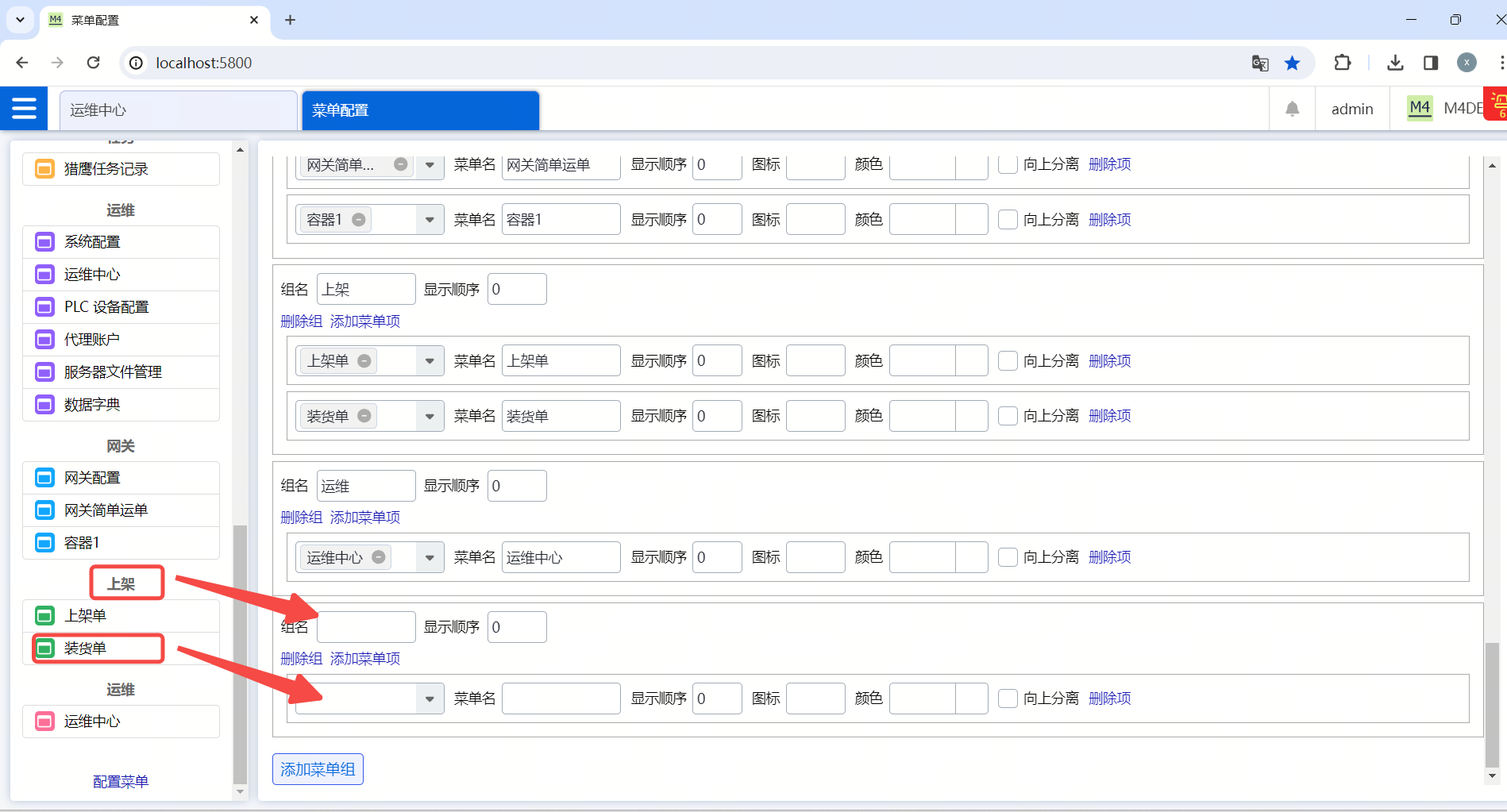Click the sidebar 装货单 green icon
Viewport: 1507px width, 812px height.
click(x=44, y=648)
